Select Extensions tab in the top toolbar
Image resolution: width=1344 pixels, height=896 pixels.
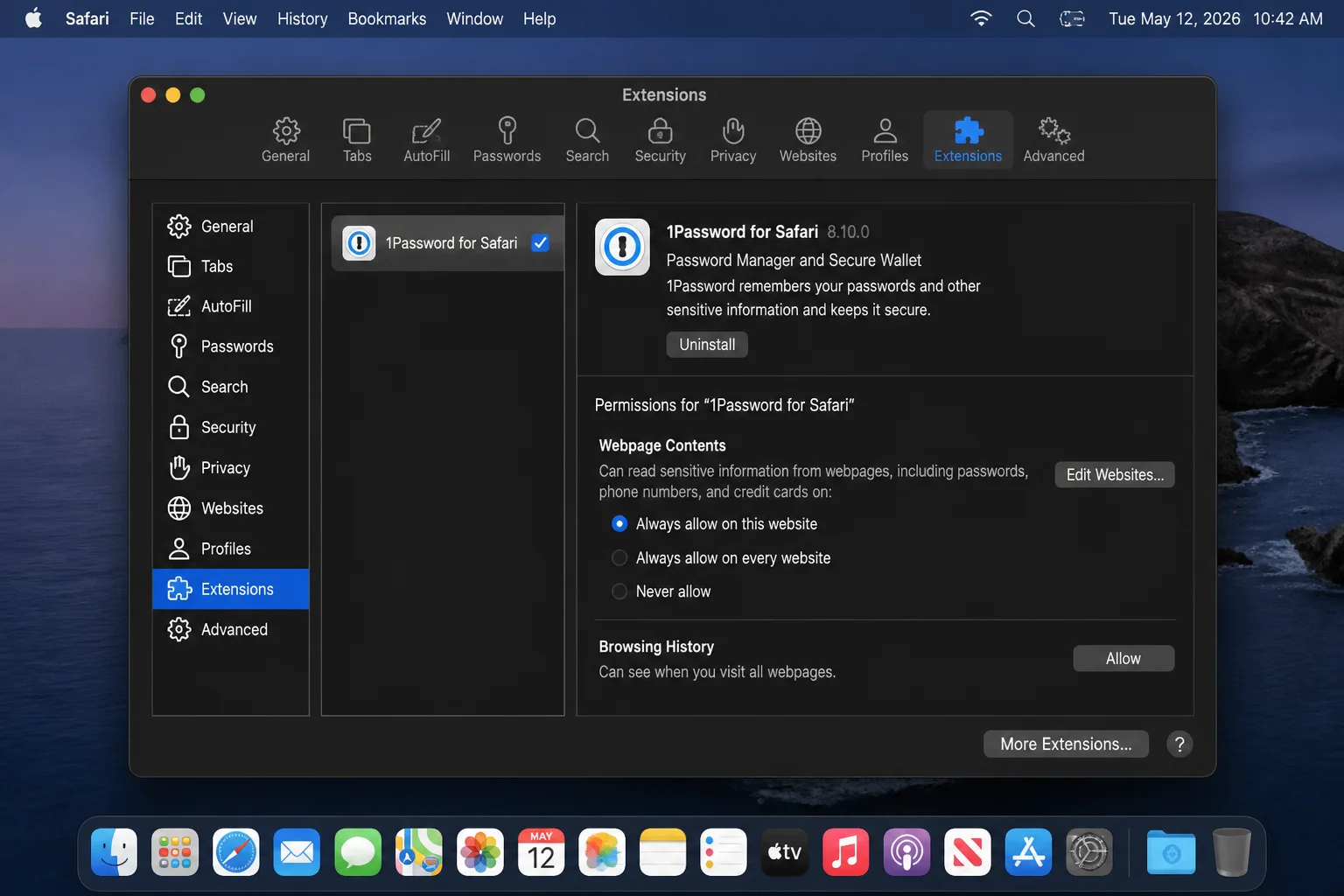tap(968, 140)
